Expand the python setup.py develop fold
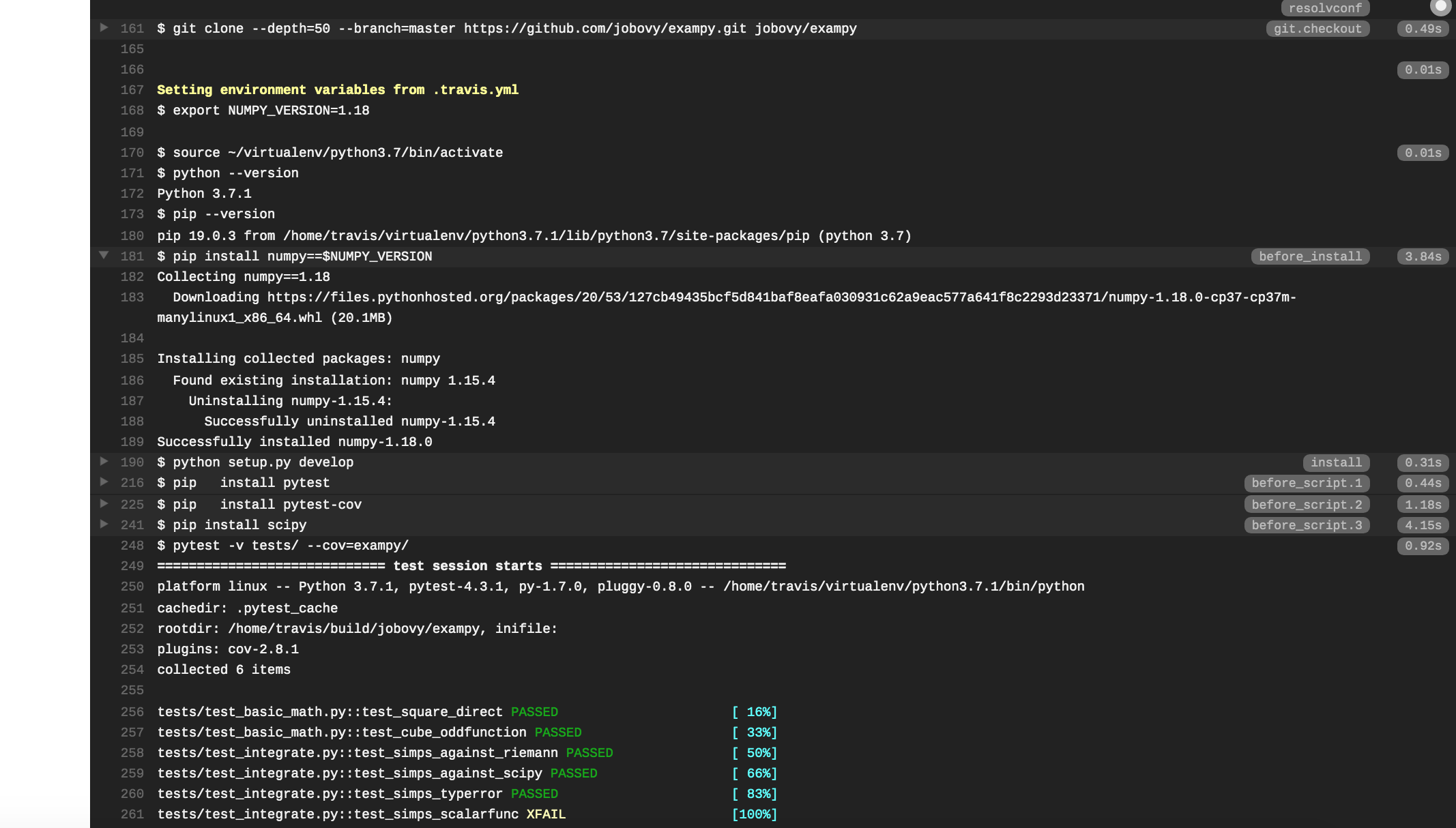1456x828 pixels. click(104, 462)
